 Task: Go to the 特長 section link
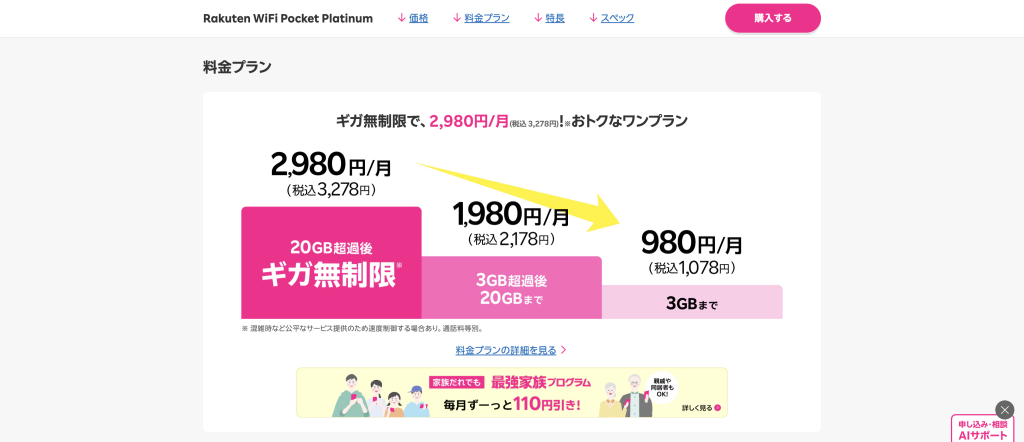[x=557, y=18]
